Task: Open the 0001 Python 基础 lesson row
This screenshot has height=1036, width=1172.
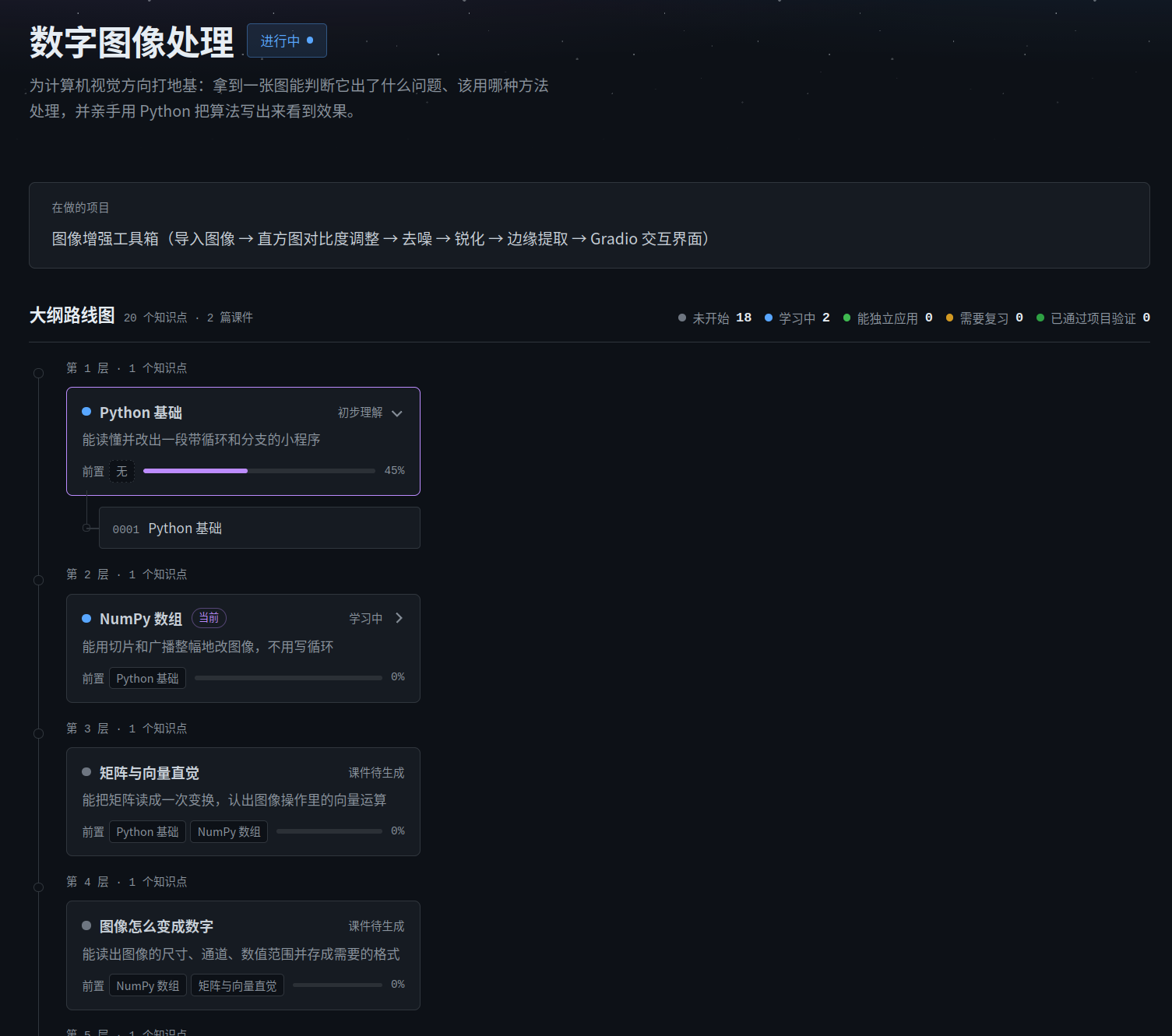Action: [259, 528]
